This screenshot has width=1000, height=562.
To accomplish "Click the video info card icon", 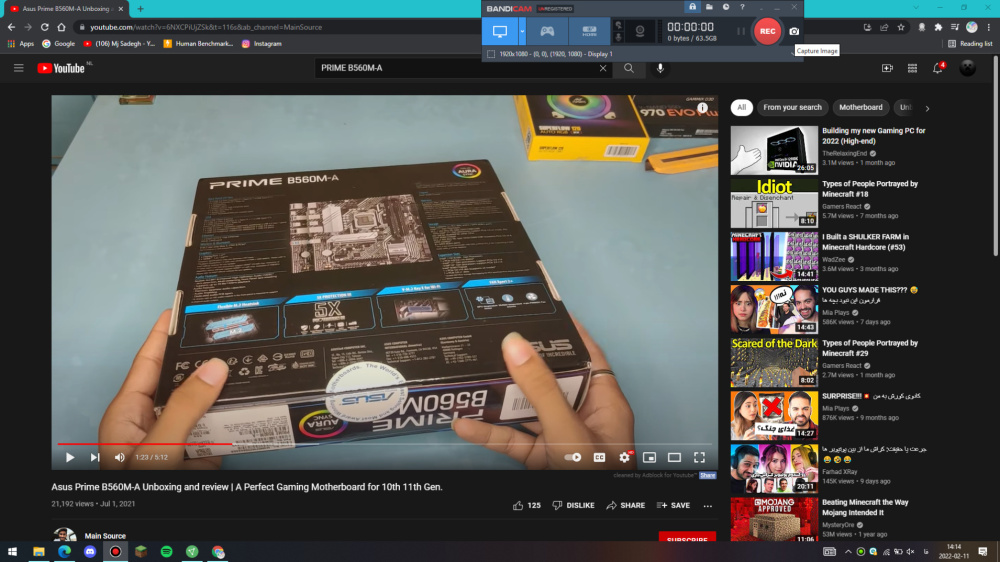I will point(702,108).
